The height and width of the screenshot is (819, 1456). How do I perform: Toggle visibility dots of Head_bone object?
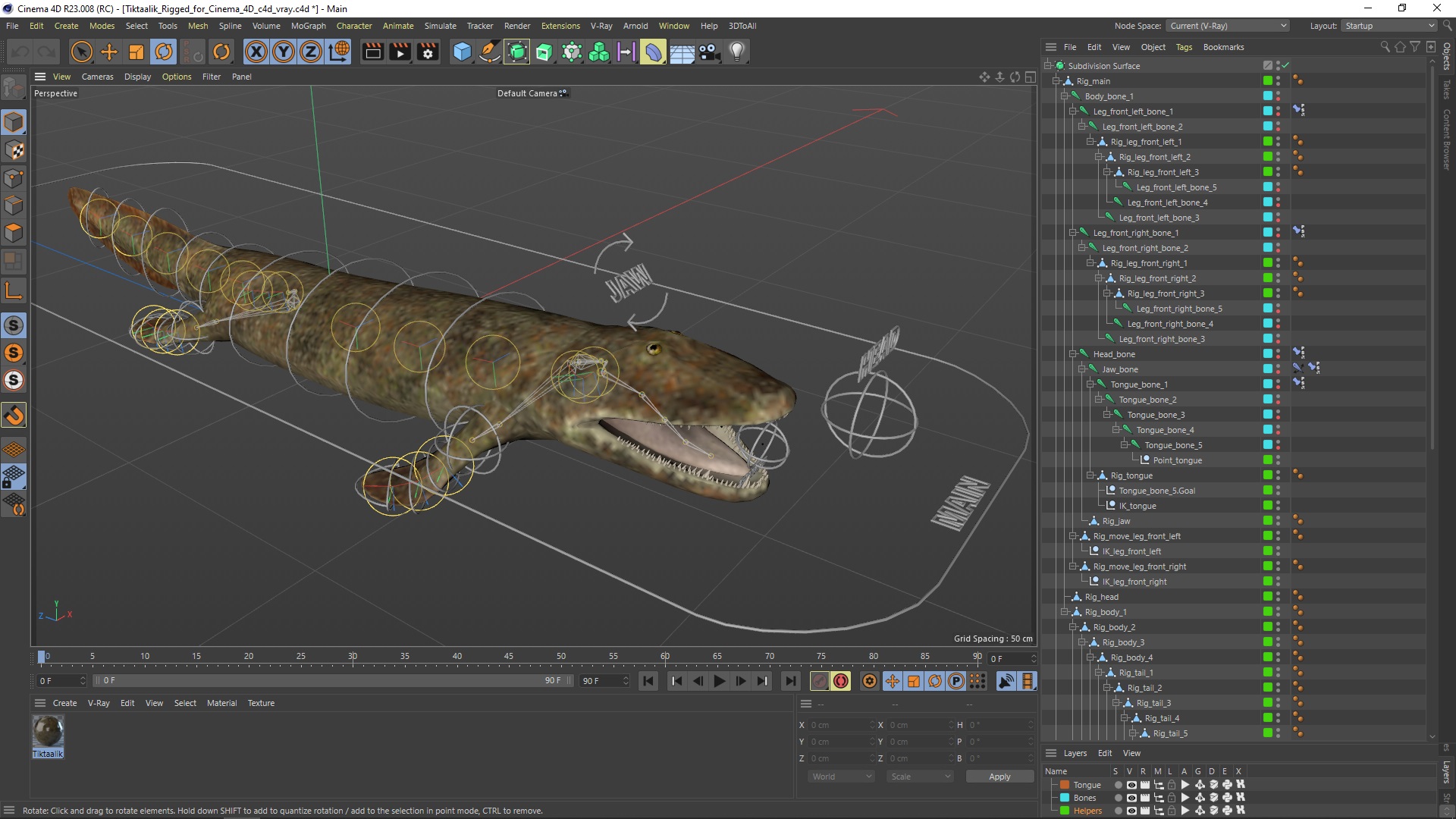tap(1278, 354)
